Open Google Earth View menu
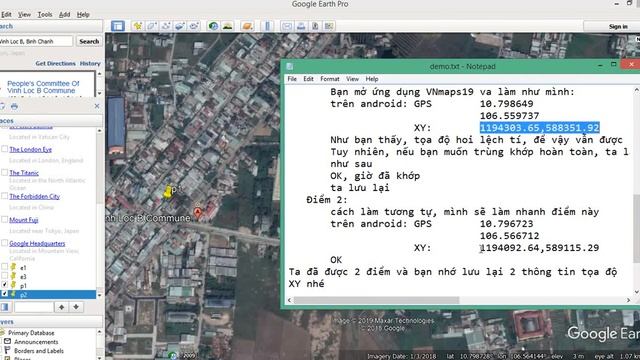Viewport: 640px width, 360px height. tap(24, 14)
